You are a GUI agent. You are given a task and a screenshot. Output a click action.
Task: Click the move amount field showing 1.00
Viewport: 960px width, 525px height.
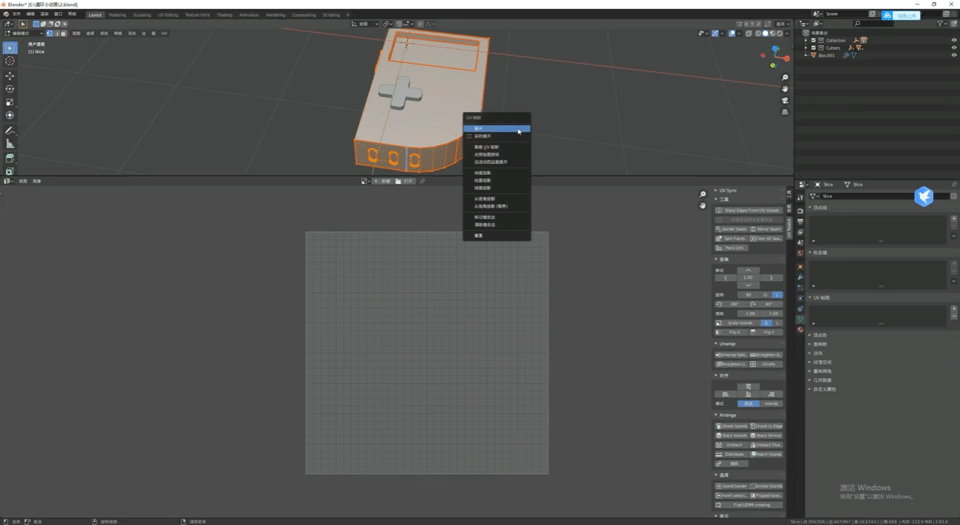click(x=748, y=277)
